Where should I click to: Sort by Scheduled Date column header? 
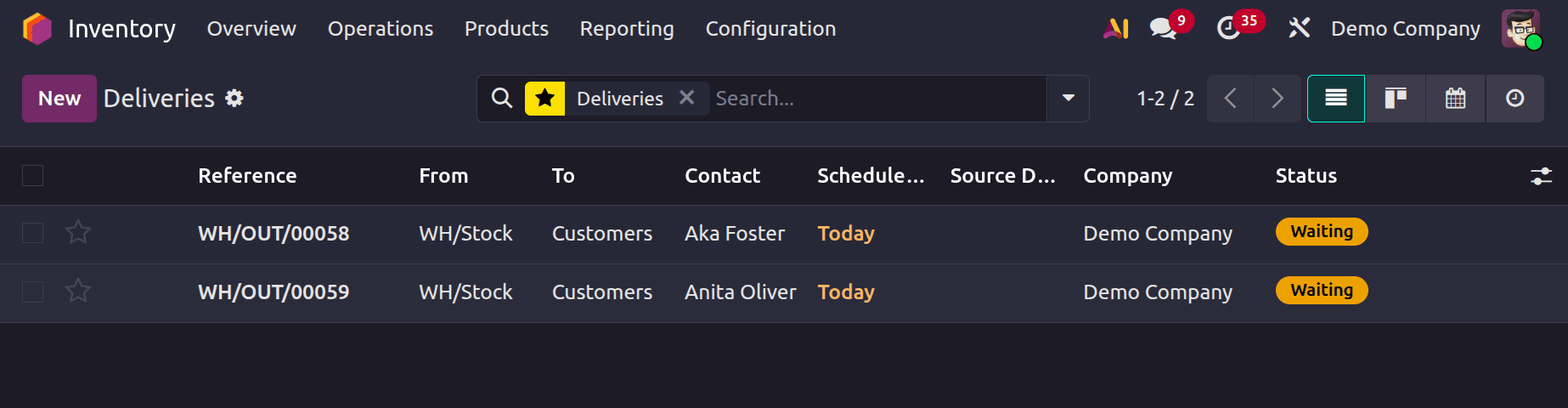871,176
